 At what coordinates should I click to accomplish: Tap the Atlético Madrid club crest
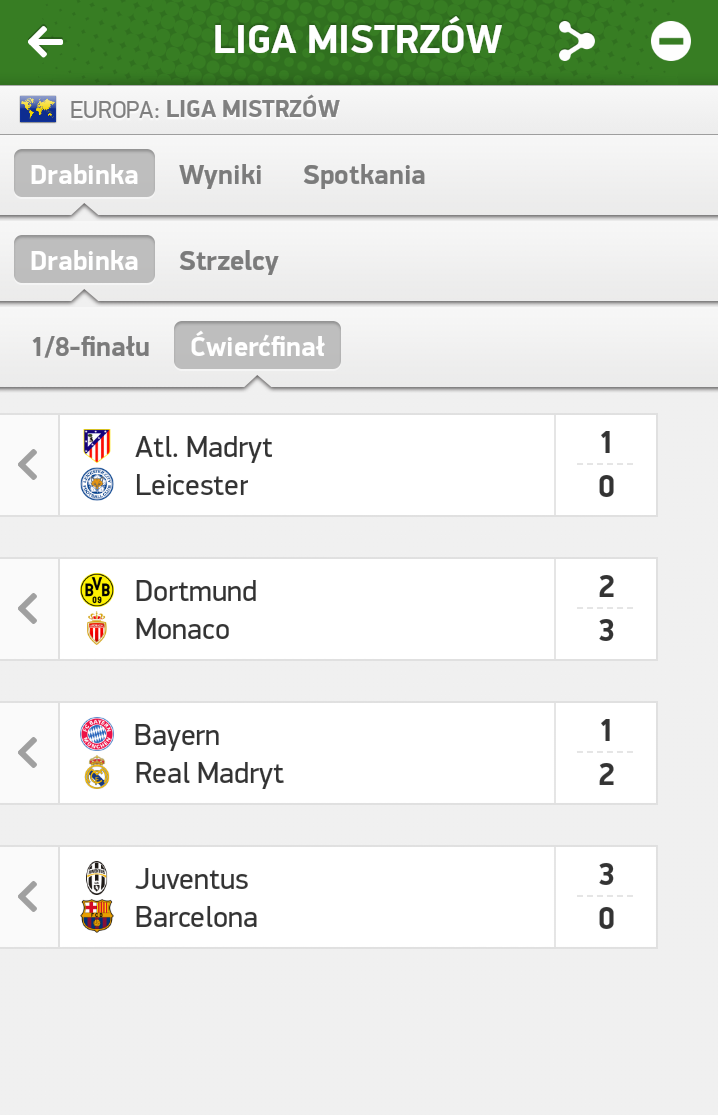click(97, 444)
